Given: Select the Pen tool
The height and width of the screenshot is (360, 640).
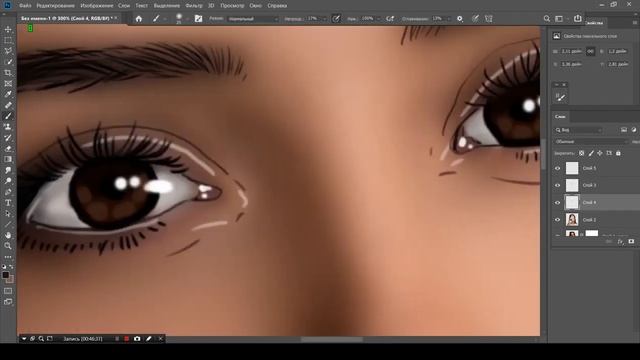Looking at the screenshot, I should point(8,192).
